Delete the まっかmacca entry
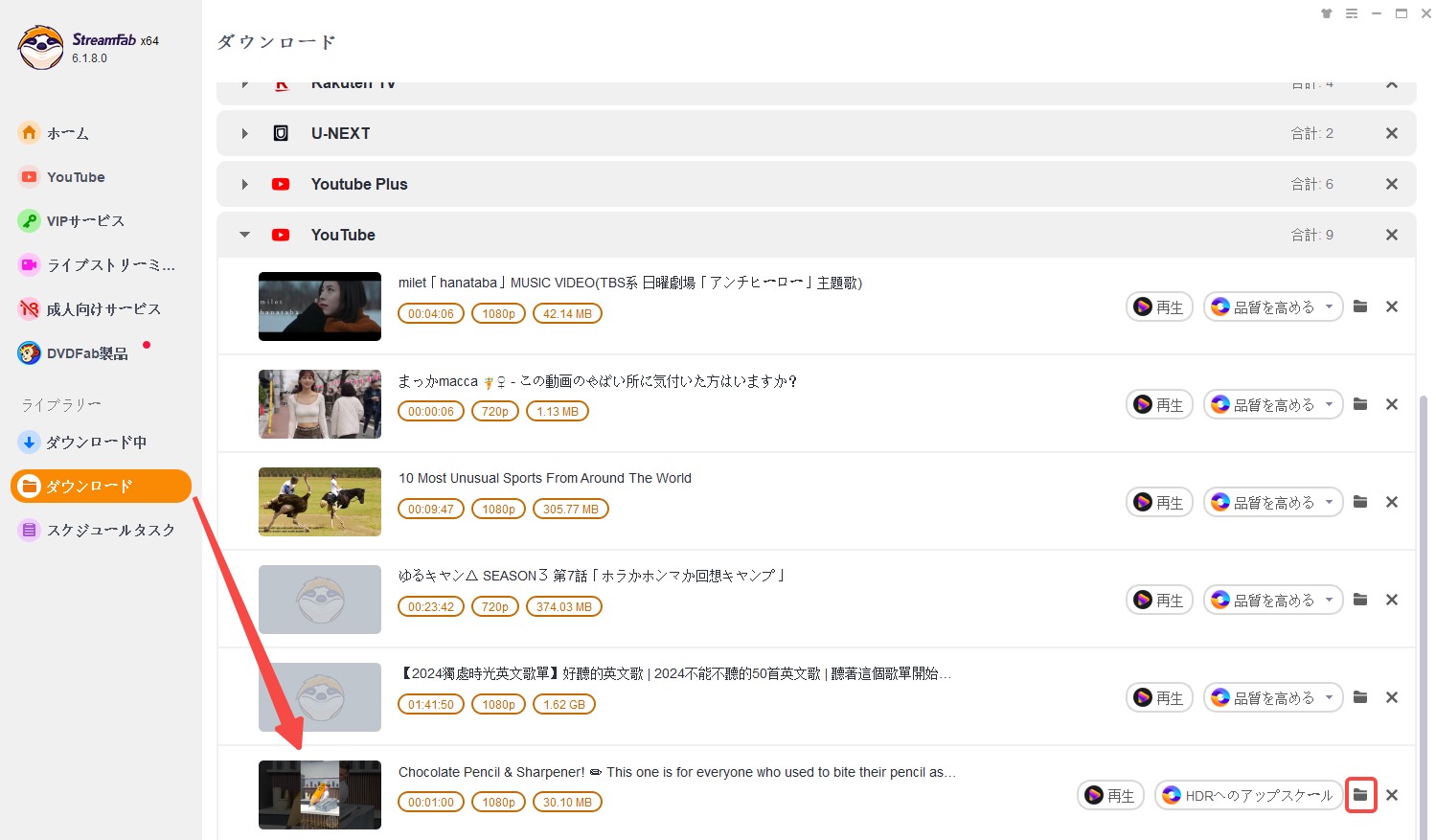 click(x=1392, y=404)
